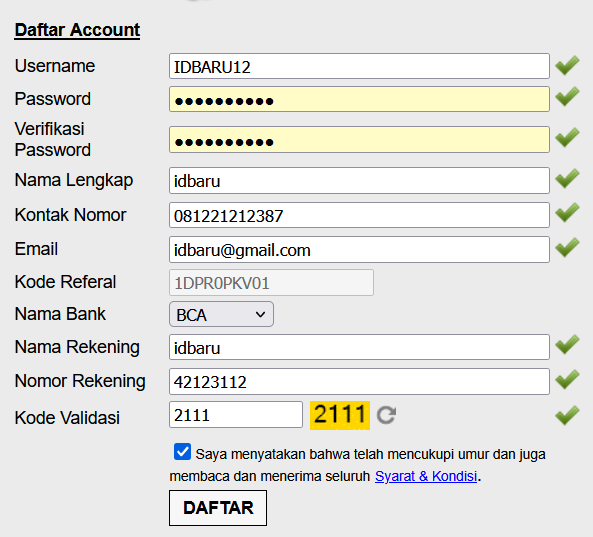Click the yellow 2111 captcha image

340,415
